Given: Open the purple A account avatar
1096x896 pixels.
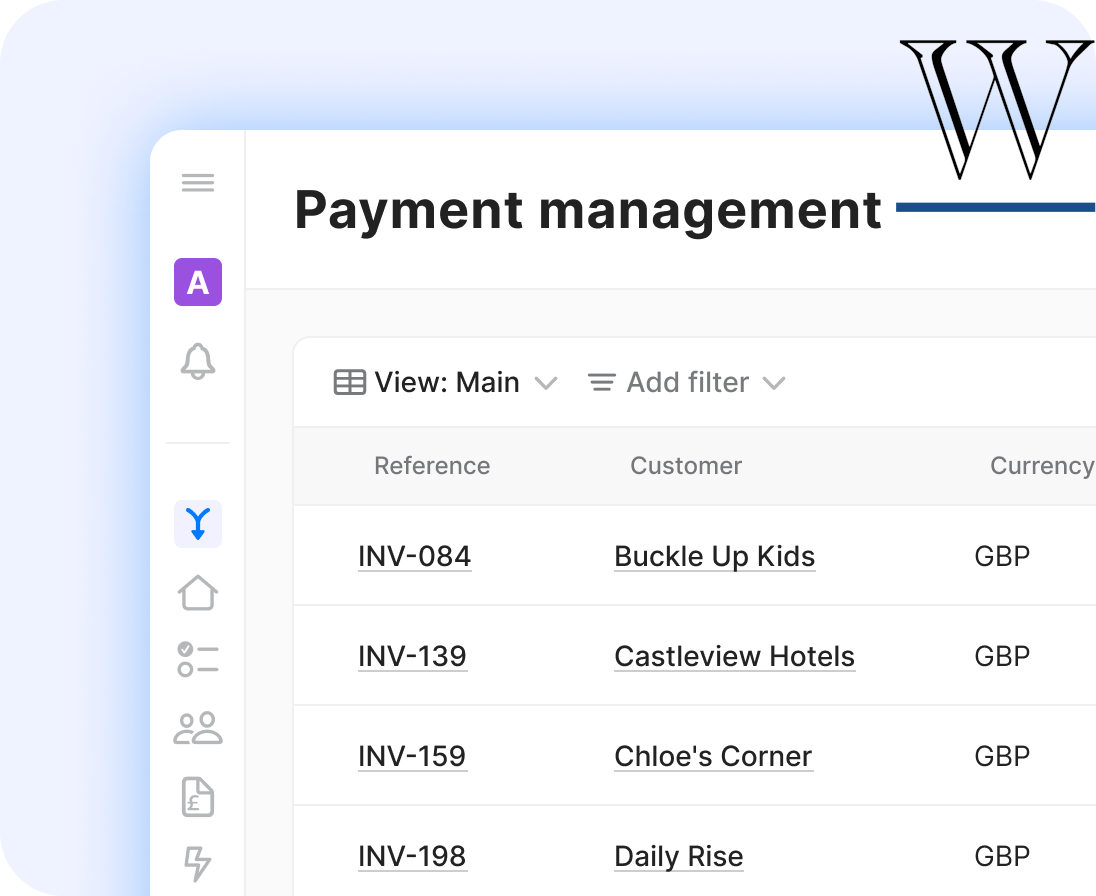Looking at the screenshot, I should (x=198, y=282).
